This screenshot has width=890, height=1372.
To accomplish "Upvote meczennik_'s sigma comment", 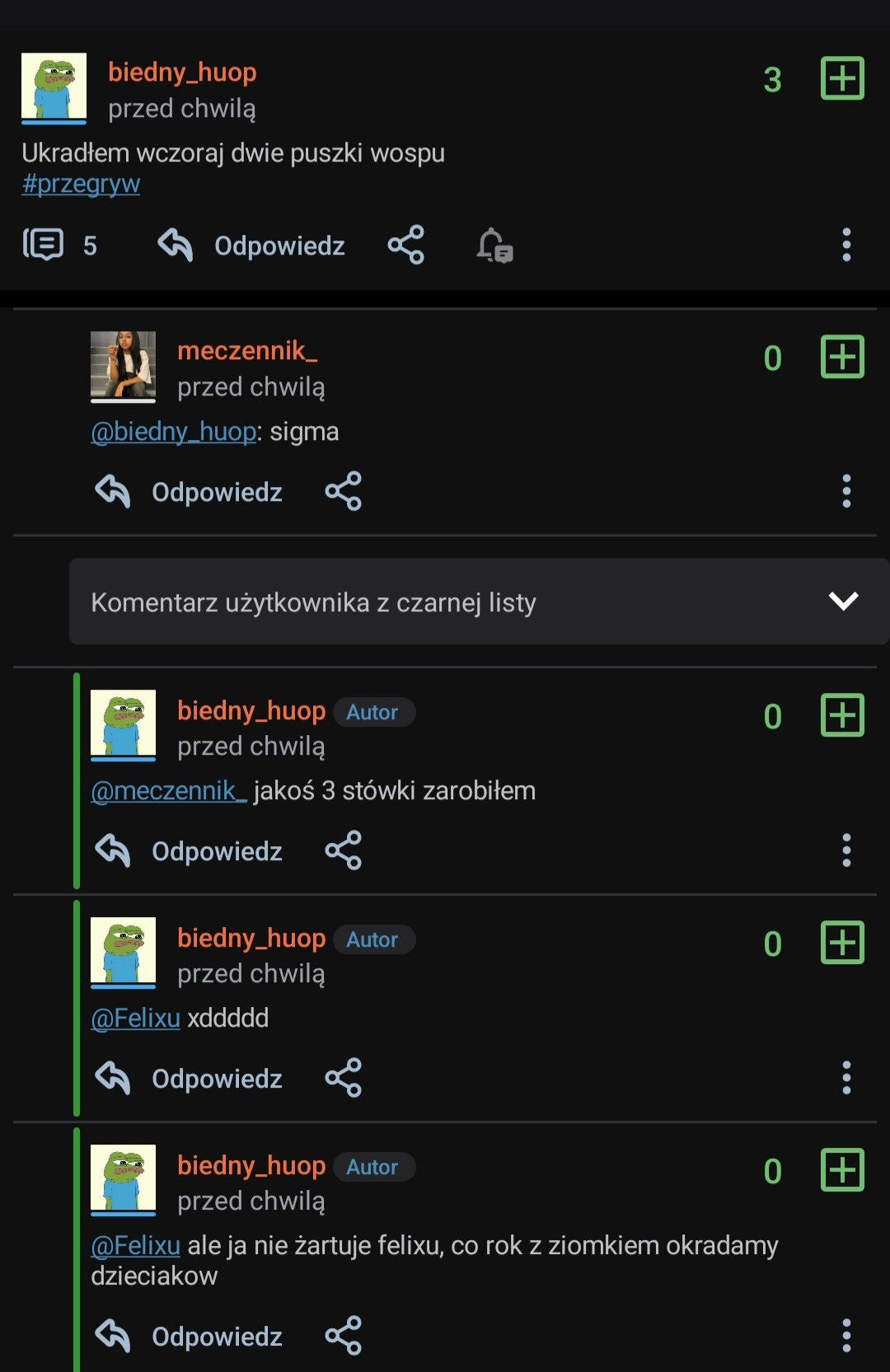I will tap(842, 357).
